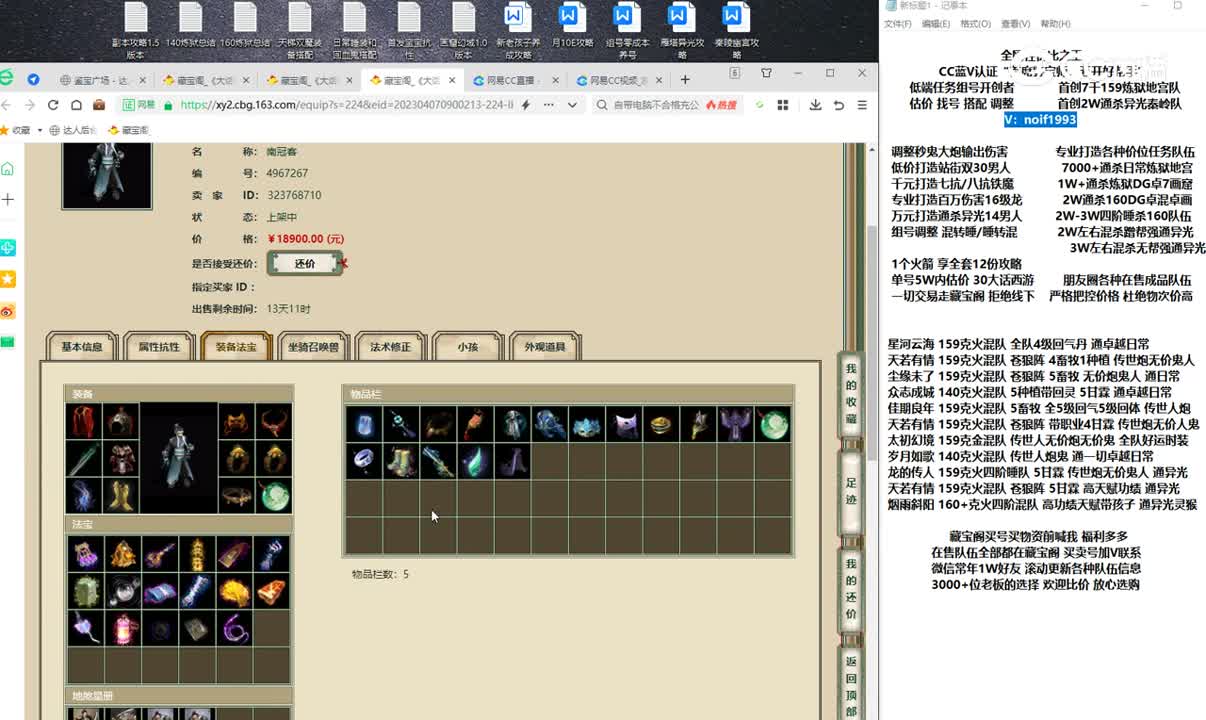Open the downloads icon in toolbar
This screenshot has height=720, width=1206.
click(x=815, y=105)
